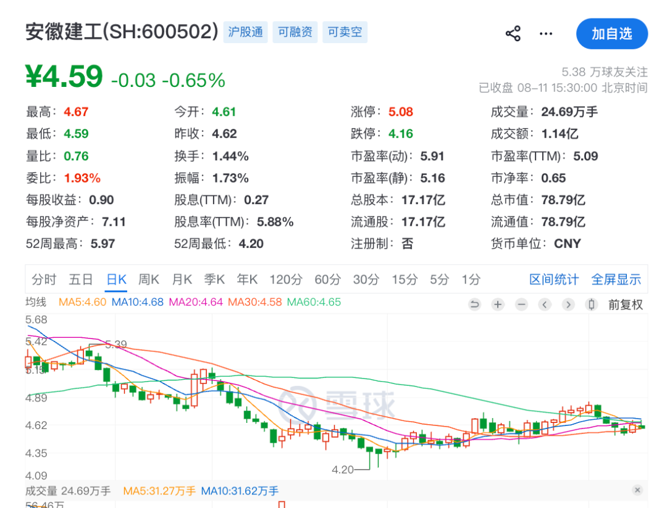This screenshot has width=667, height=508.
Task: Switch to the 五日 chart tab
Action: pos(81,280)
